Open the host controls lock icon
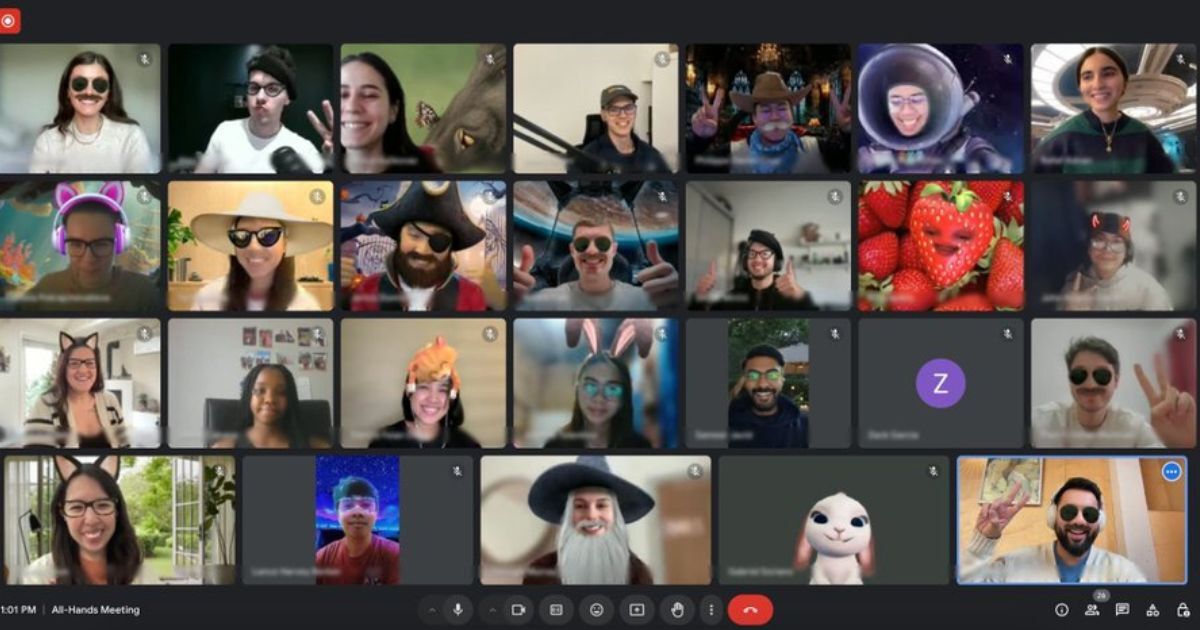Viewport: 1200px width, 630px height. (x=1182, y=610)
